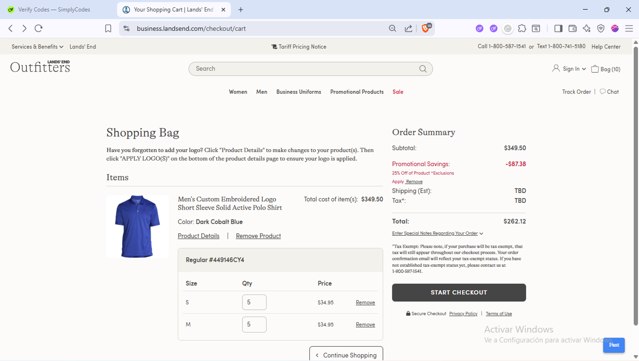The image size is (639, 361).
Task: Open the Men menu
Action: (x=262, y=92)
